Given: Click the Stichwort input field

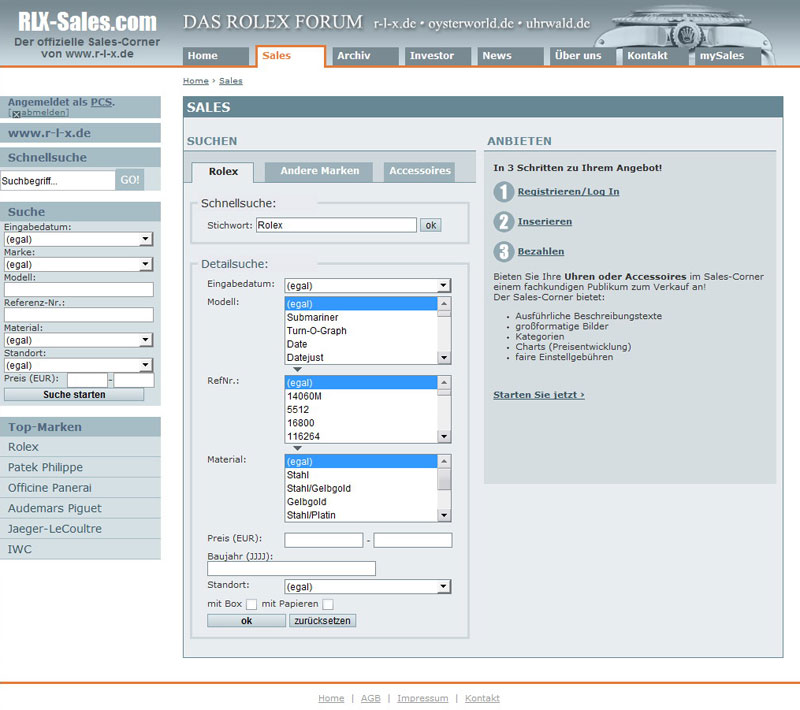Looking at the screenshot, I should coord(336,225).
